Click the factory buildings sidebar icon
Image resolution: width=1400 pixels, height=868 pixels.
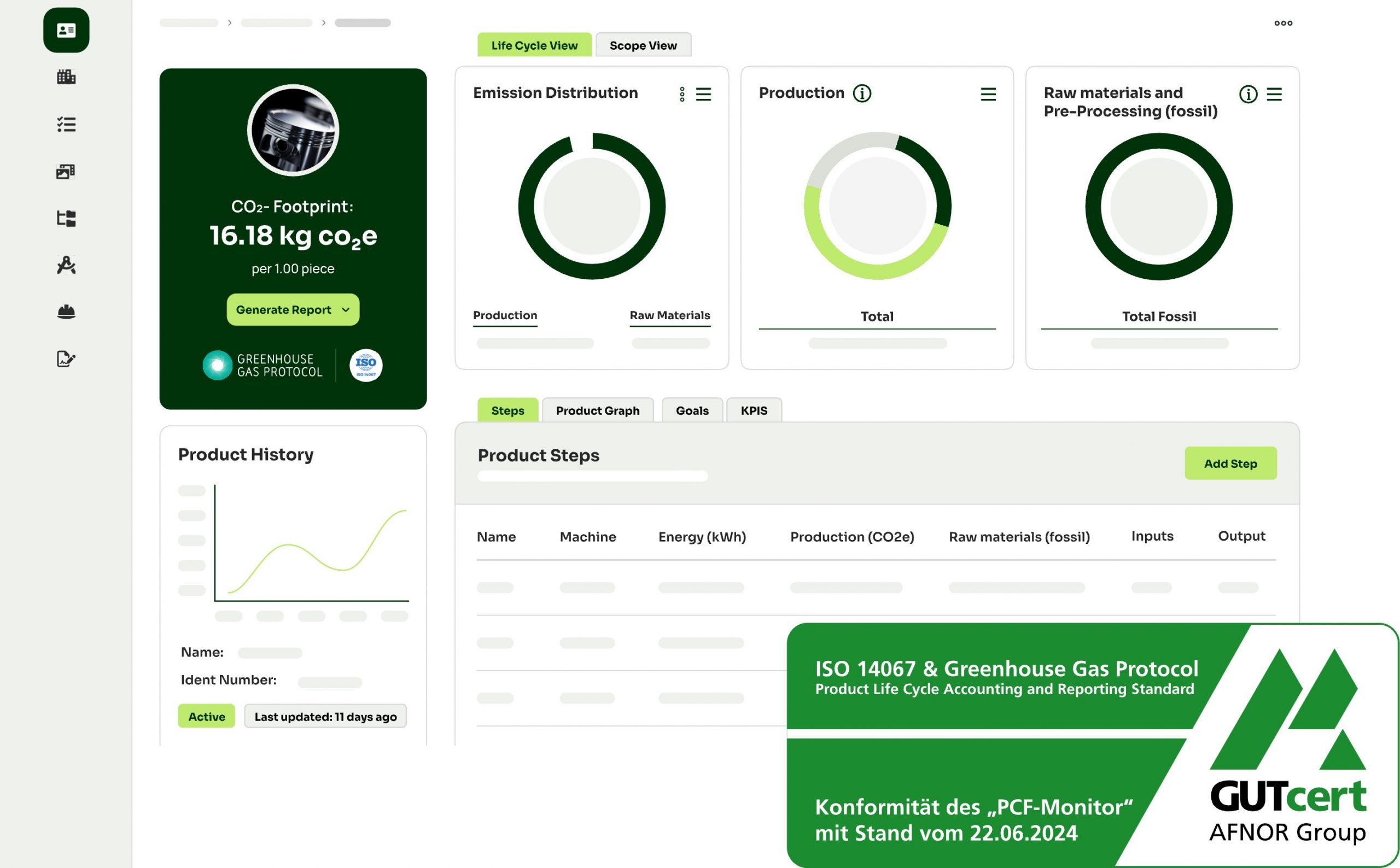66,77
